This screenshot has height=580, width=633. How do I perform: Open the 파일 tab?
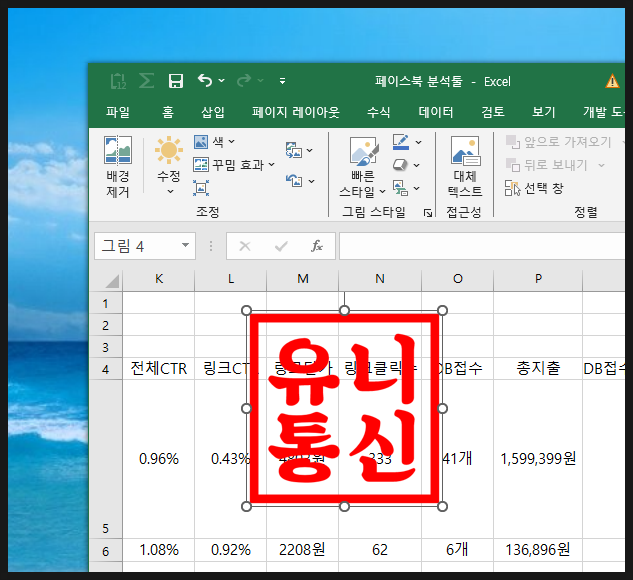pyautogui.click(x=118, y=112)
